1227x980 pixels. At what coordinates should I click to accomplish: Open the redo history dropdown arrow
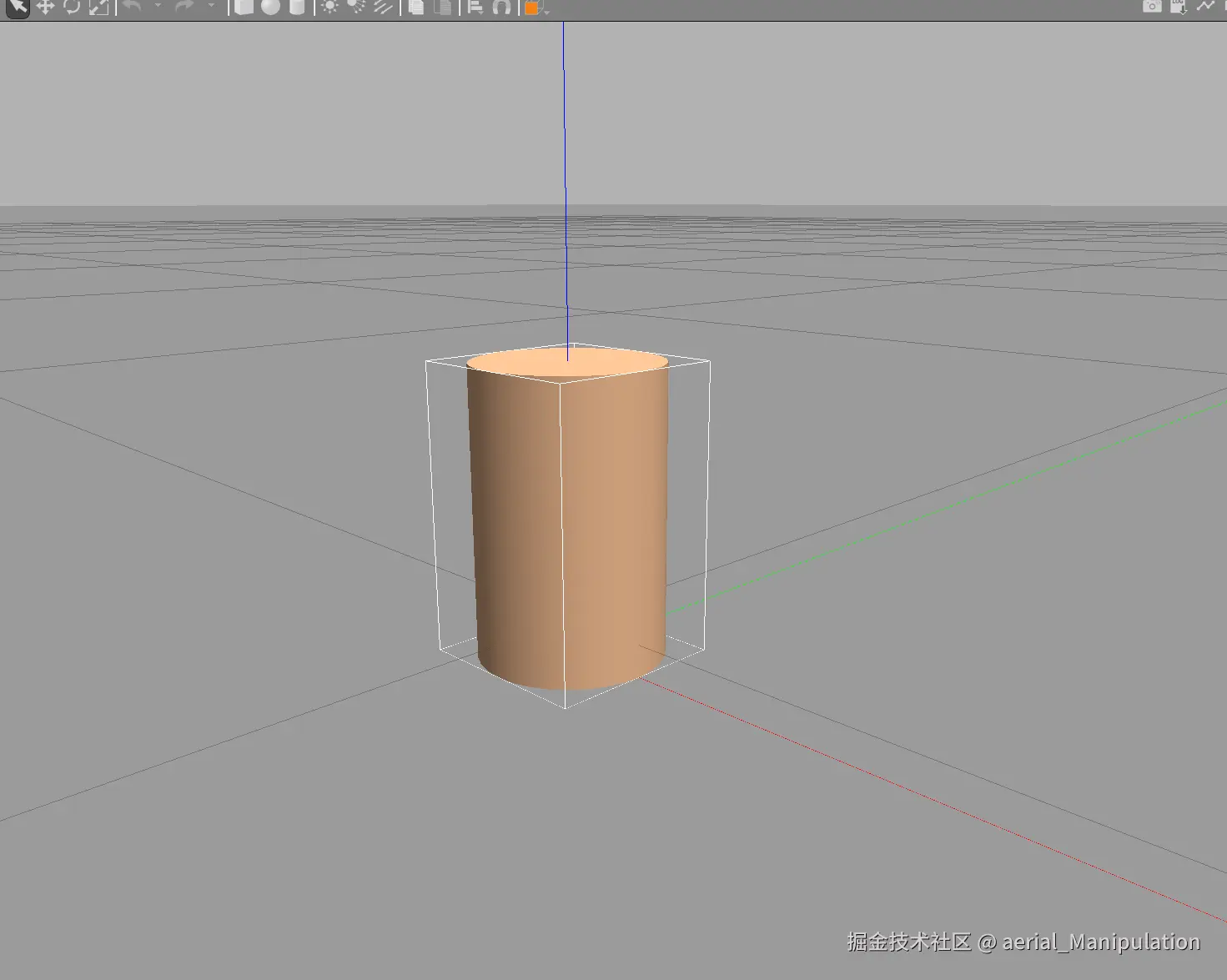click(x=211, y=6)
